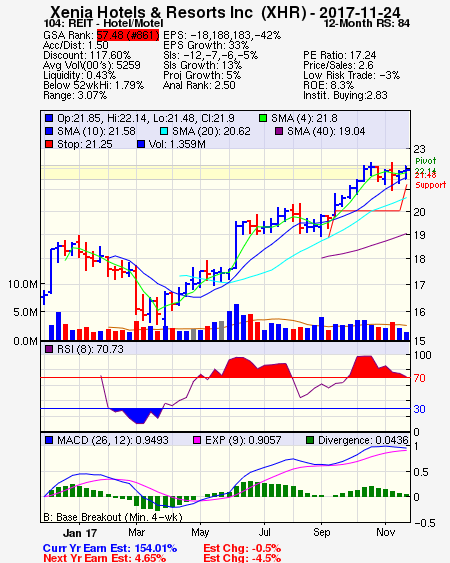This screenshot has height=563, width=450.
Task: Click the red Stop legend swatch
Action: (49, 144)
